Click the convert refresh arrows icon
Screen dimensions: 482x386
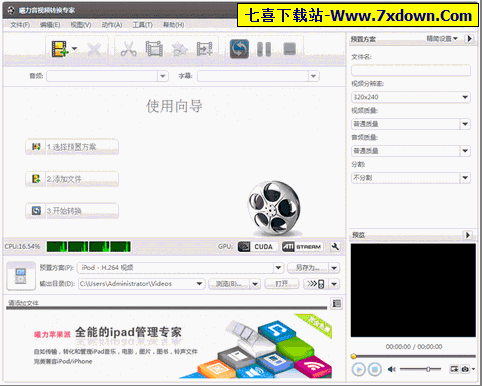[x=239, y=49]
